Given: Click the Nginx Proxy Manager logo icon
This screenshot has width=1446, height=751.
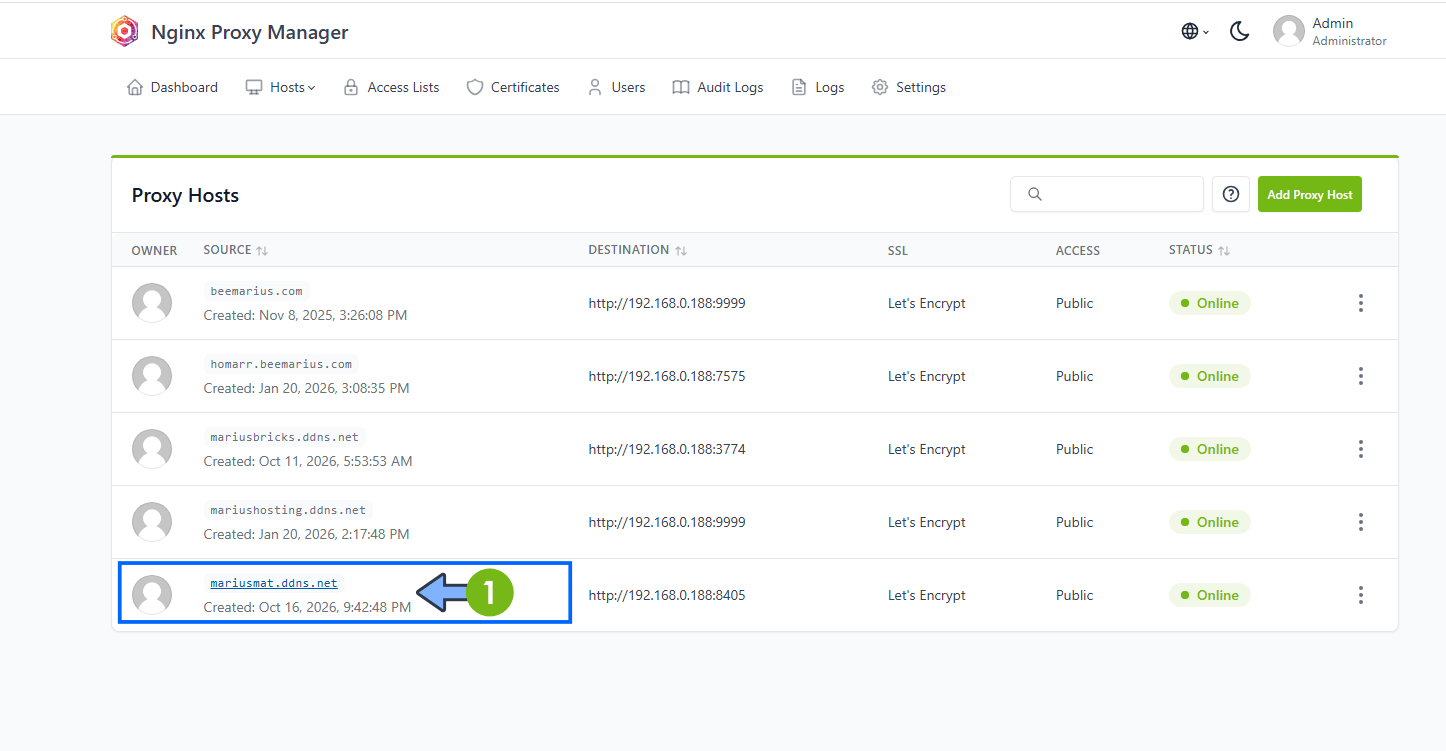Looking at the screenshot, I should (x=125, y=31).
